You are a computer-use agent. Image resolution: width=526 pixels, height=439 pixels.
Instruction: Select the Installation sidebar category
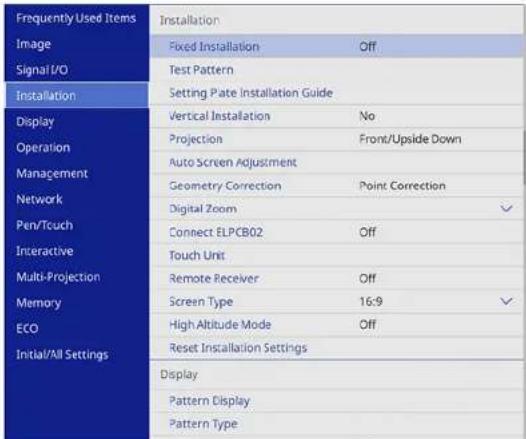pos(76,96)
